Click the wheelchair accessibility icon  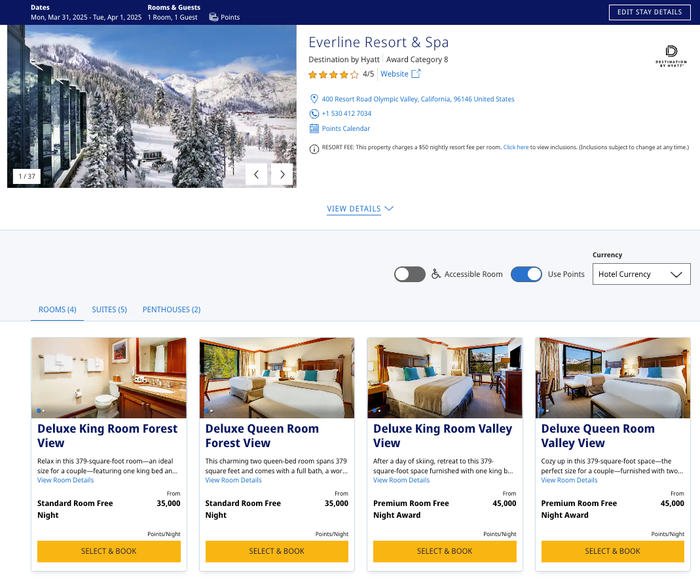436,274
